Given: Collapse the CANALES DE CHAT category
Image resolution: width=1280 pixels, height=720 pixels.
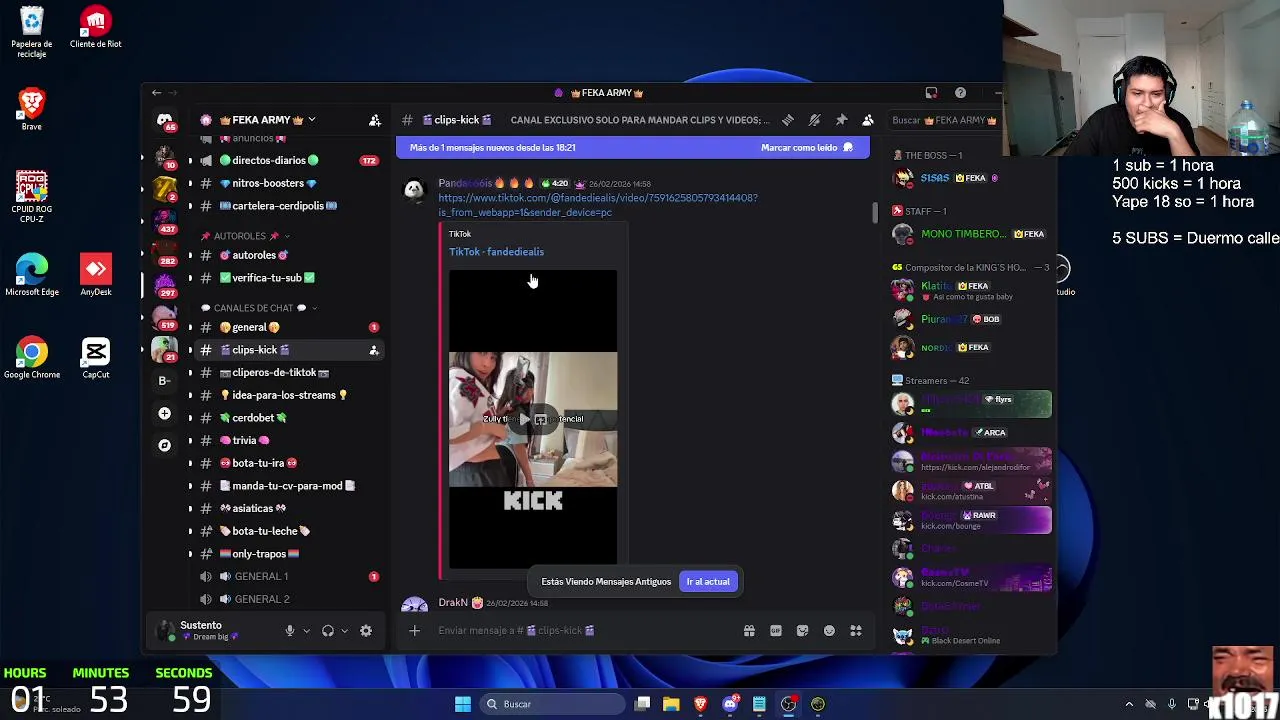Looking at the screenshot, I should [x=259, y=308].
